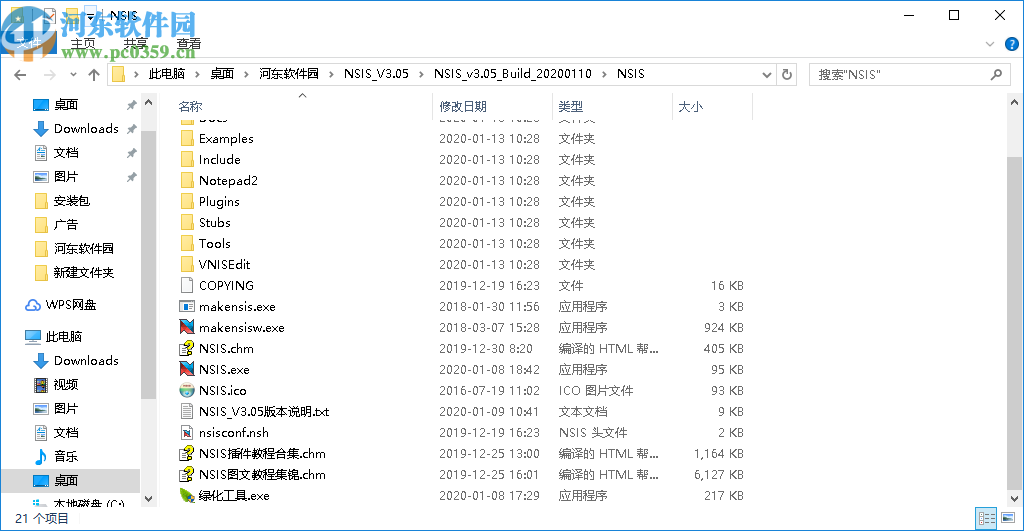Open 安装包 folder in the navigation pane
The height and width of the screenshot is (531, 1024).
tap(62, 201)
